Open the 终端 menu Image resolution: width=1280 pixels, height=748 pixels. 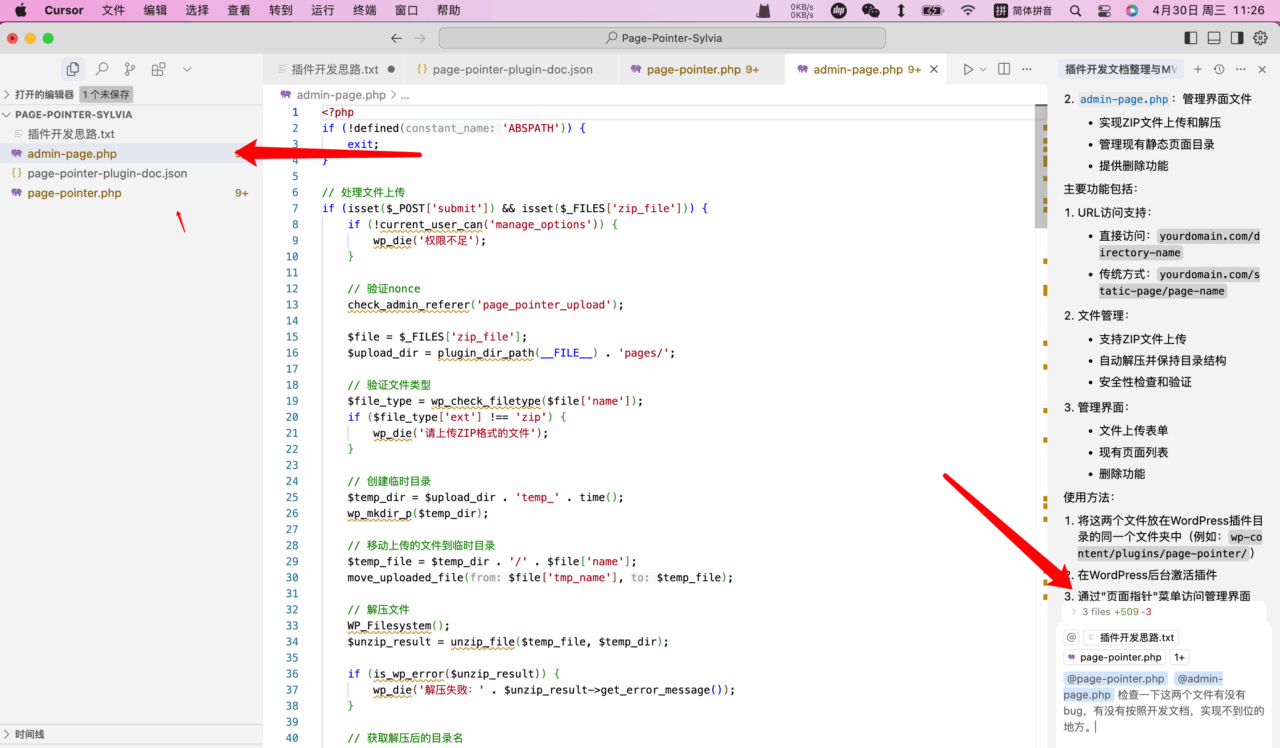[x=365, y=10]
